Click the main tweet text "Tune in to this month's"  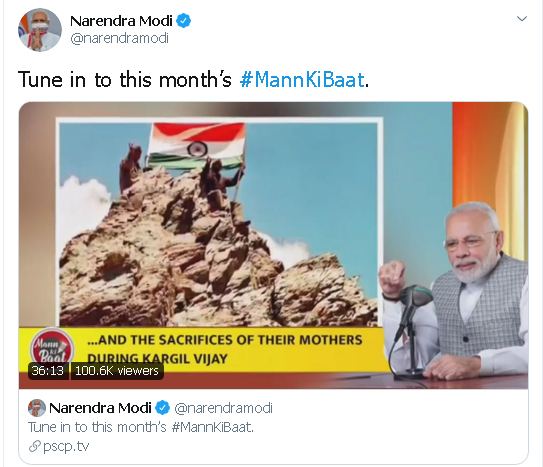click(x=125, y=80)
